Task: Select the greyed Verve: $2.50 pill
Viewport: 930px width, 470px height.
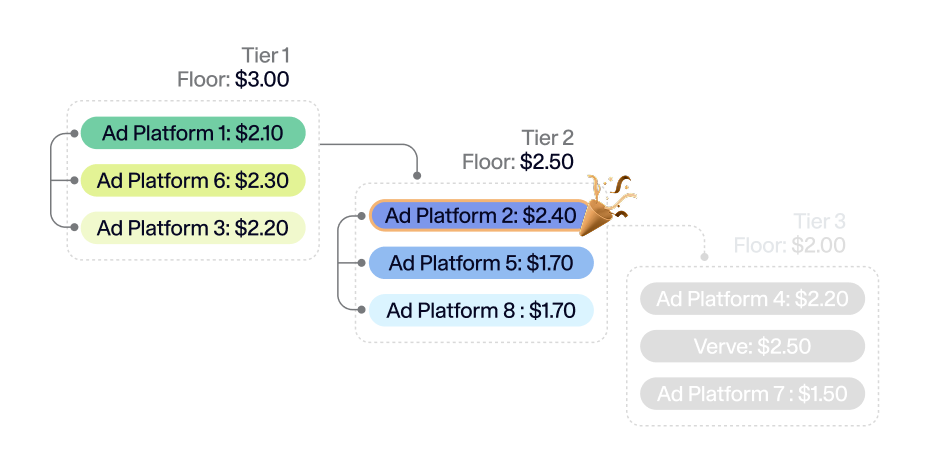Action: pyautogui.click(x=752, y=347)
